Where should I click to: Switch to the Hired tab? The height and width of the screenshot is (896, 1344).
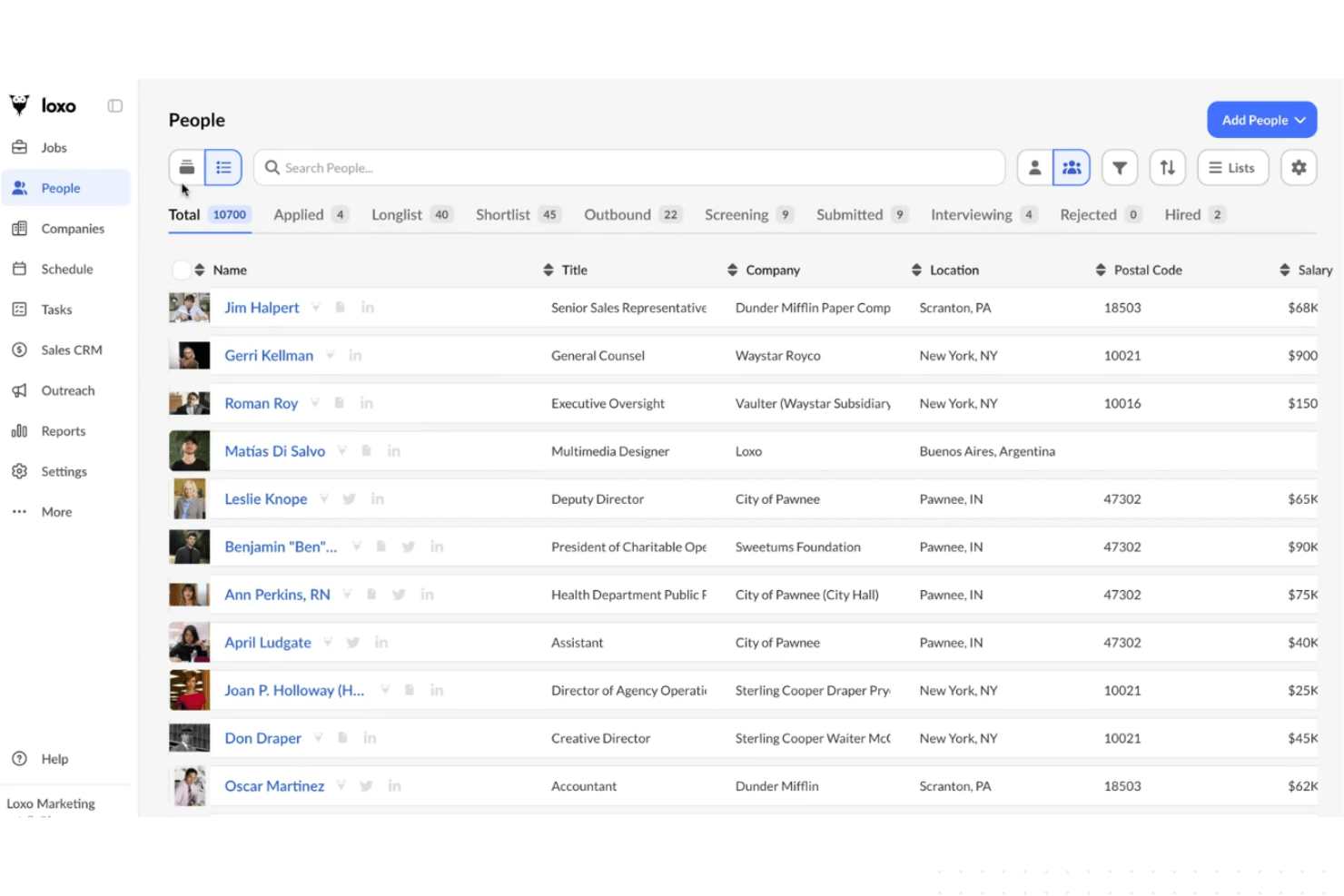tap(1195, 215)
